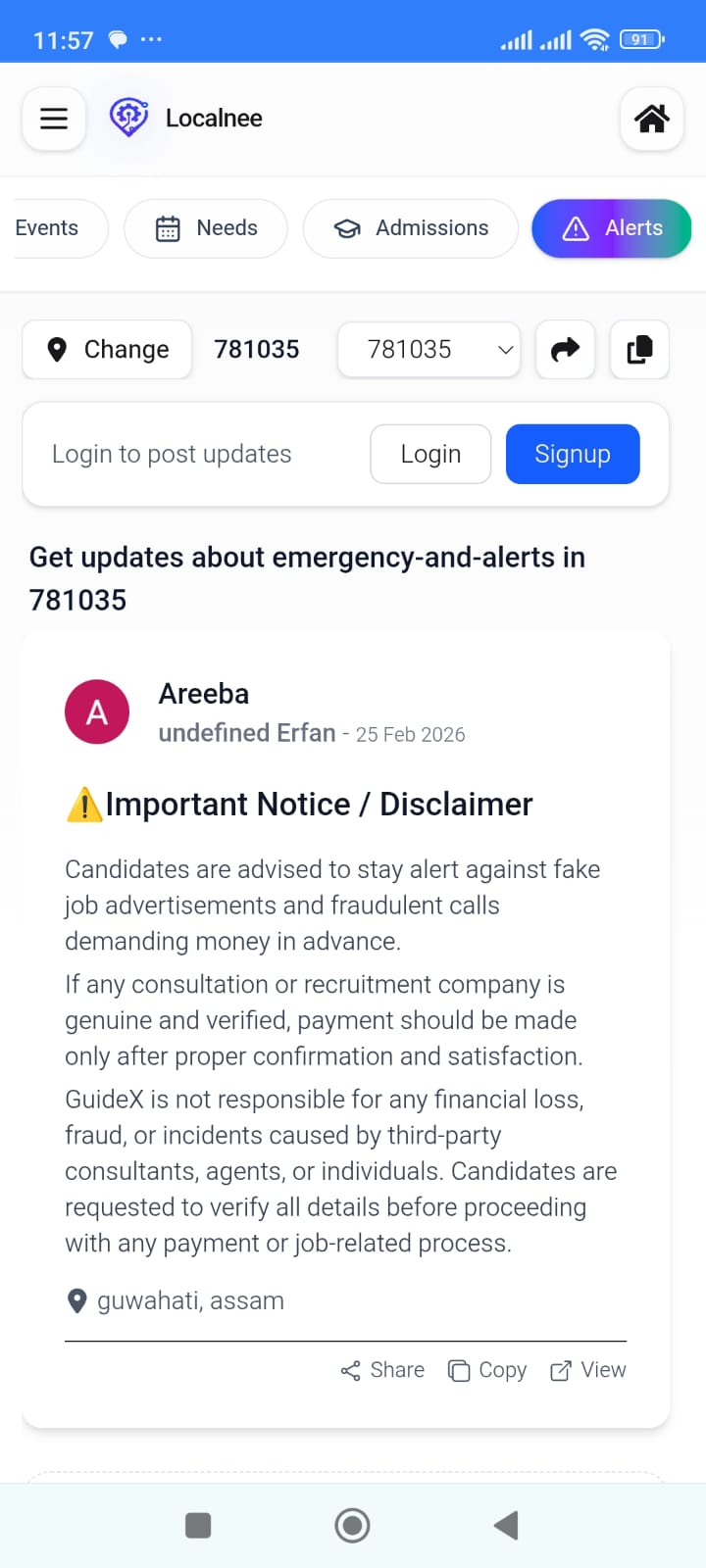Tap the Android recent apps square
The width and height of the screenshot is (706, 1568).
click(198, 1525)
